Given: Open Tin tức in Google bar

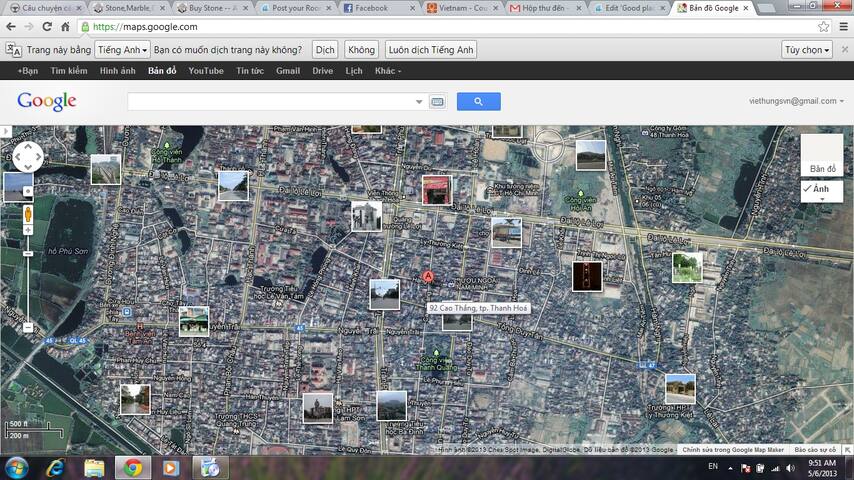Looking at the screenshot, I should 250,71.
